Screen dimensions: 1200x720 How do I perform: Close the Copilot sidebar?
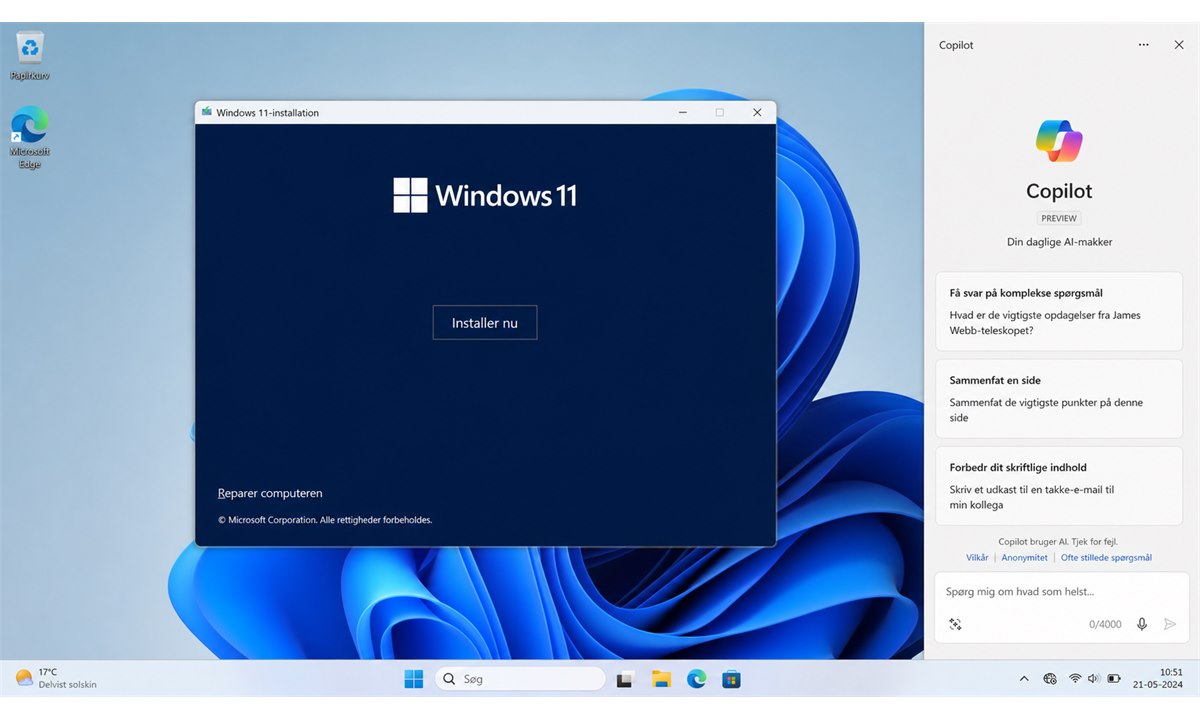(1179, 45)
